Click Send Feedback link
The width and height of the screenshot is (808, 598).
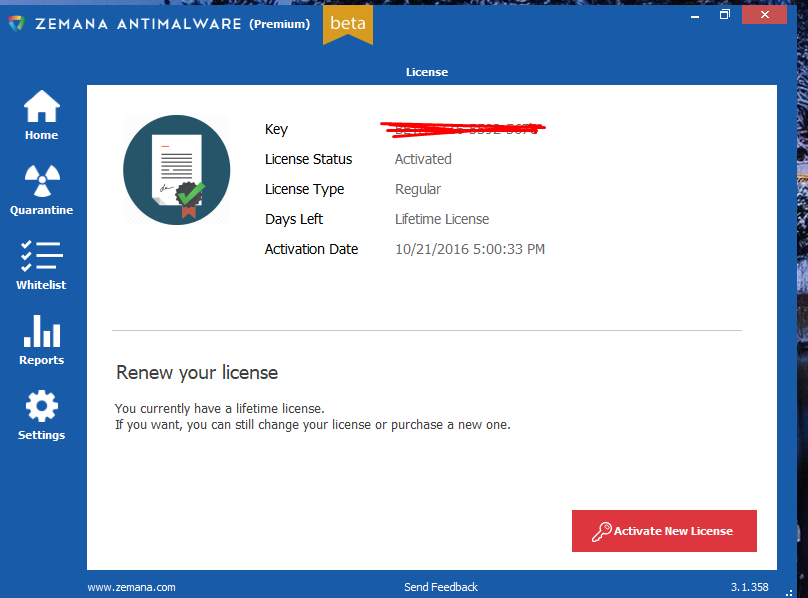[x=441, y=587]
